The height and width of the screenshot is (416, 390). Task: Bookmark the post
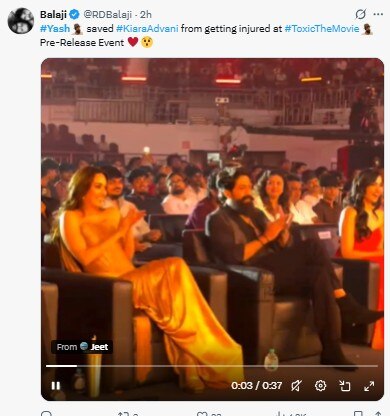pos(358,414)
